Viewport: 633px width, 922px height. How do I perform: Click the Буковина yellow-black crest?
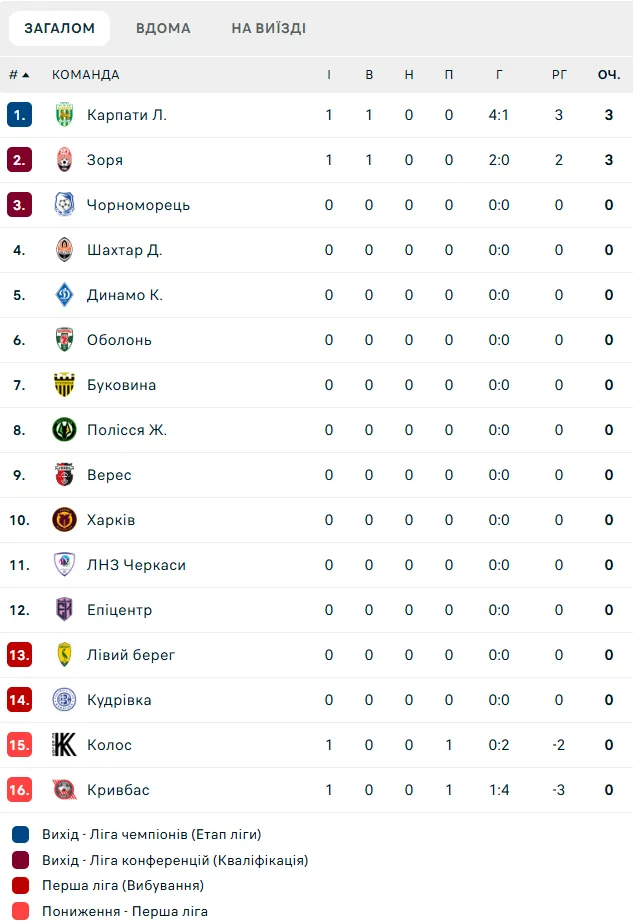pos(64,385)
